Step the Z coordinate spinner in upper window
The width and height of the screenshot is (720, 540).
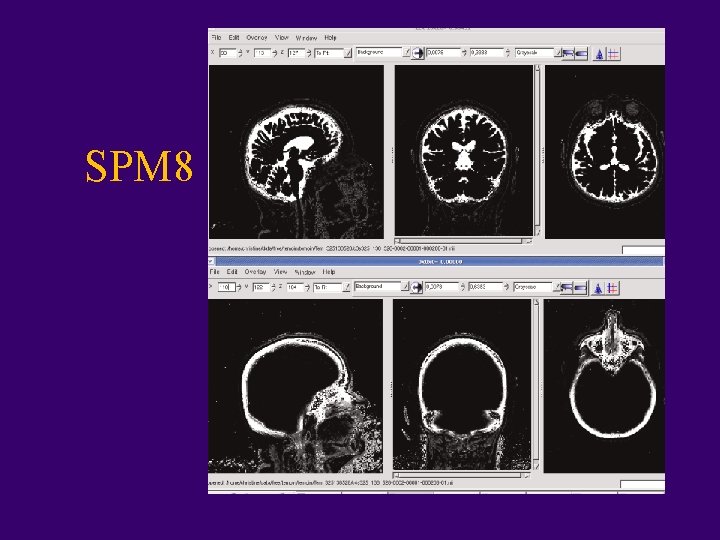pos(309,53)
